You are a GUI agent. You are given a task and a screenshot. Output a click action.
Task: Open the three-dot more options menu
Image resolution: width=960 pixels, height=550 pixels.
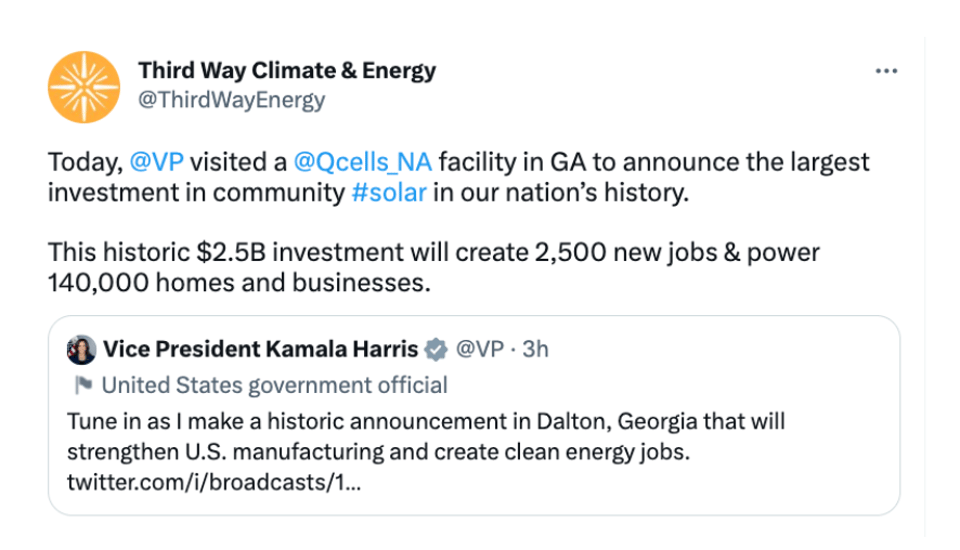point(886,72)
